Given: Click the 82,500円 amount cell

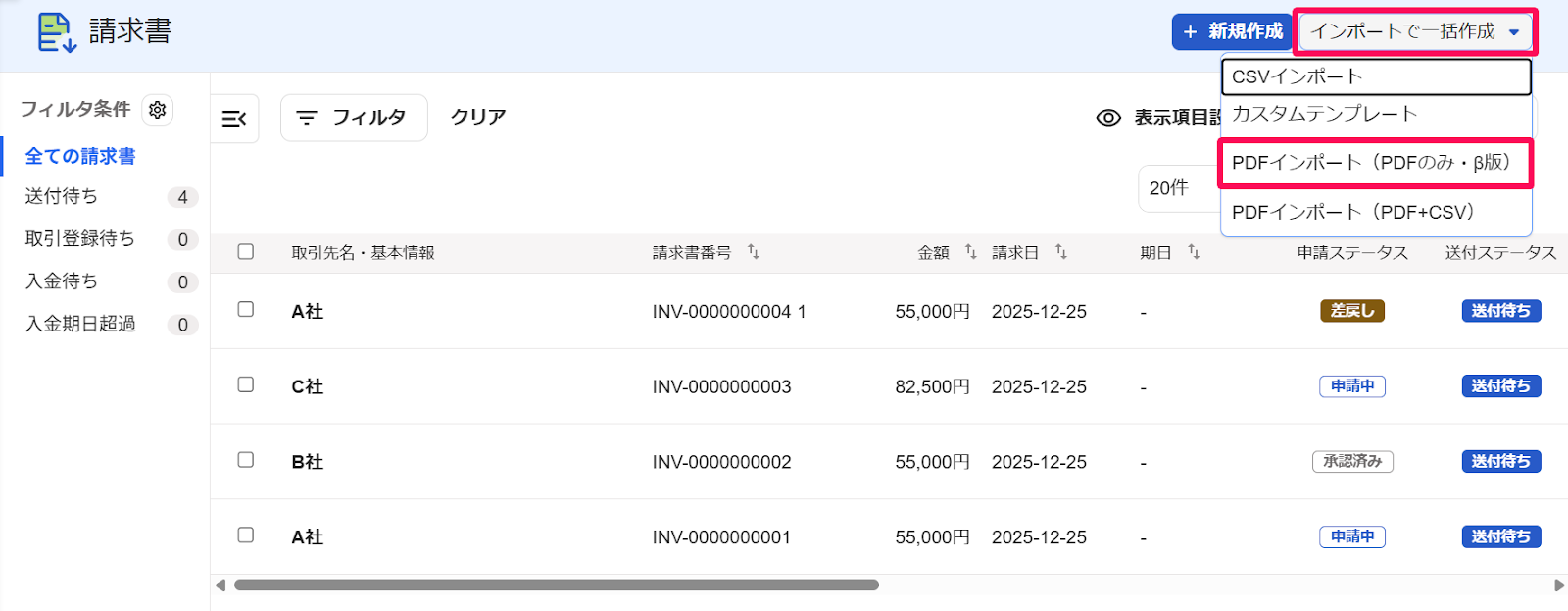Looking at the screenshot, I should click(x=932, y=387).
